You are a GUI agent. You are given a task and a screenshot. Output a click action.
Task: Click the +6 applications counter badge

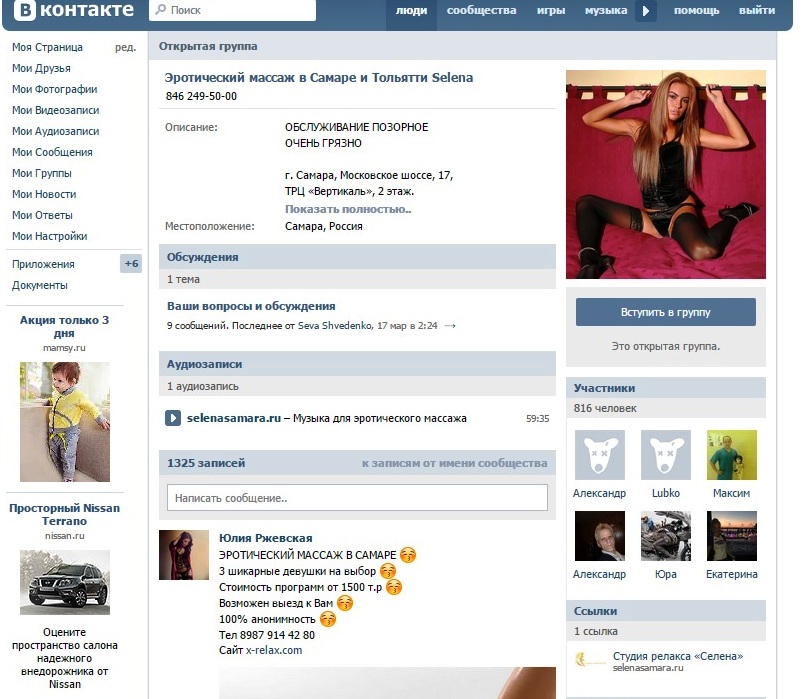pyautogui.click(x=131, y=264)
